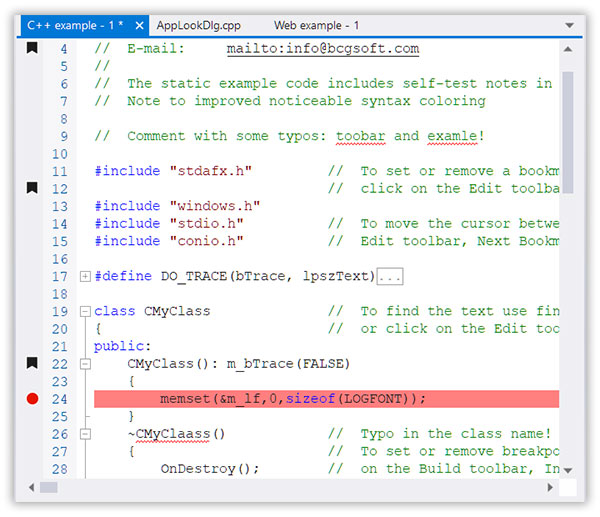Screen dimensions: 600x517
Task: Collapse the class CMyClass block
Action: [85, 311]
